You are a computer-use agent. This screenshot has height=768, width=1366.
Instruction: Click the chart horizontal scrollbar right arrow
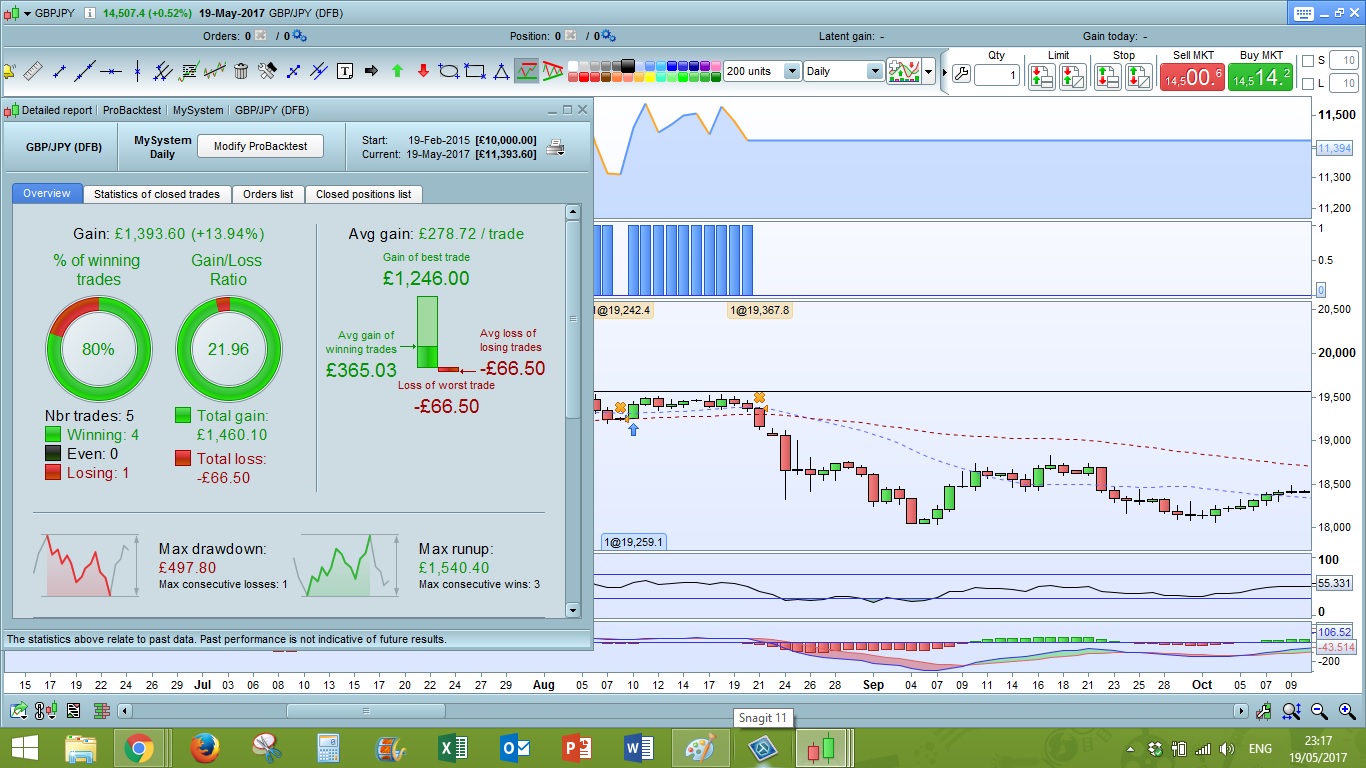coord(1241,711)
